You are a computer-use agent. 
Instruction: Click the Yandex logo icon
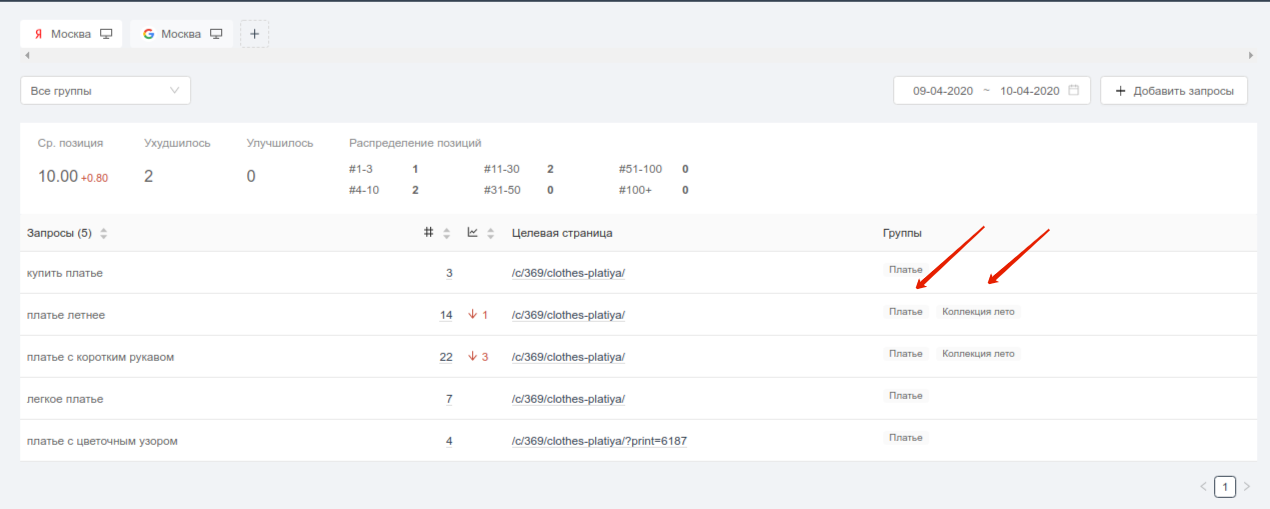pyautogui.click(x=38, y=34)
